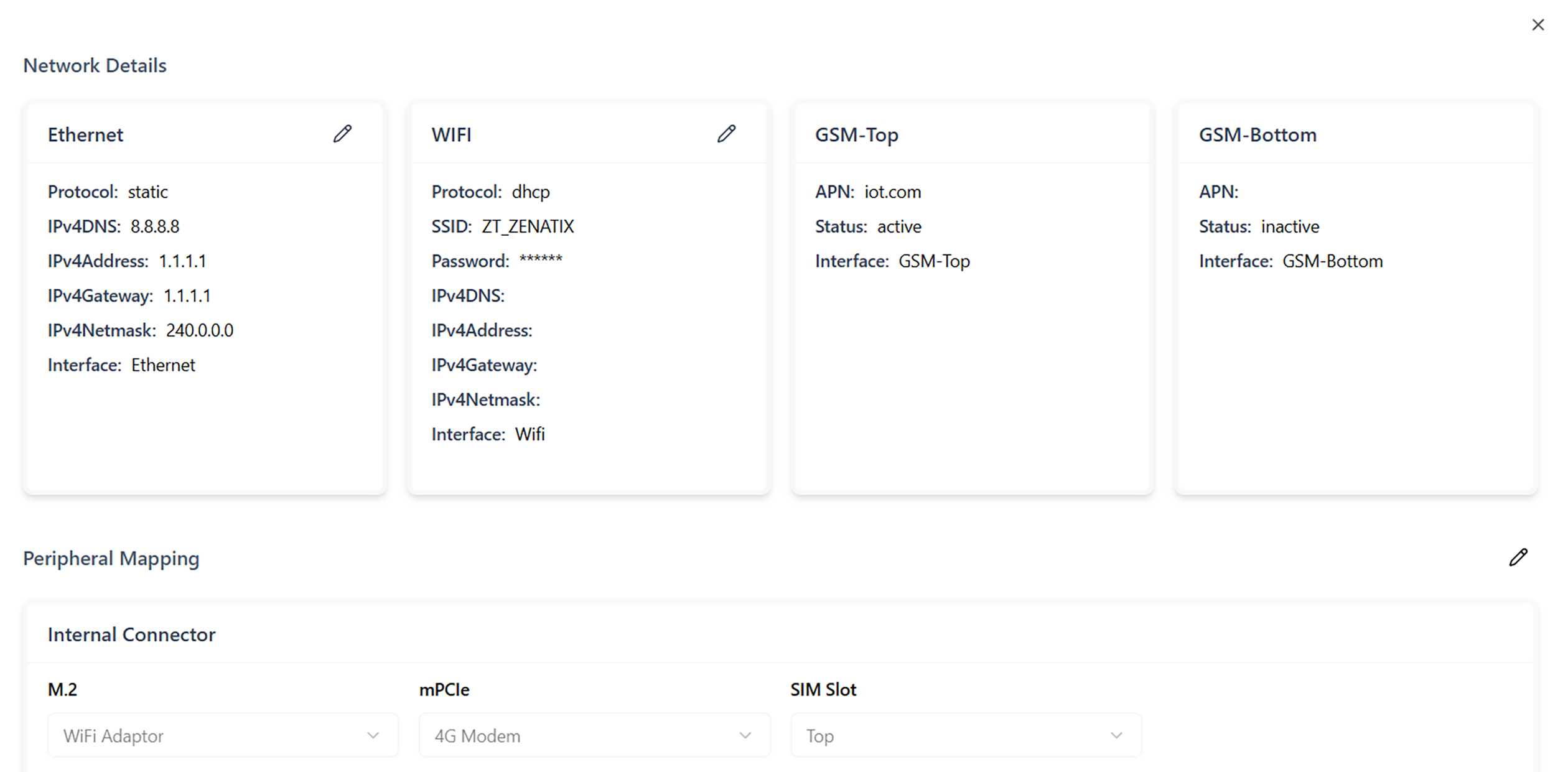Click the masked WIFI password value
The image size is (1568, 772).
click(541, 261)
